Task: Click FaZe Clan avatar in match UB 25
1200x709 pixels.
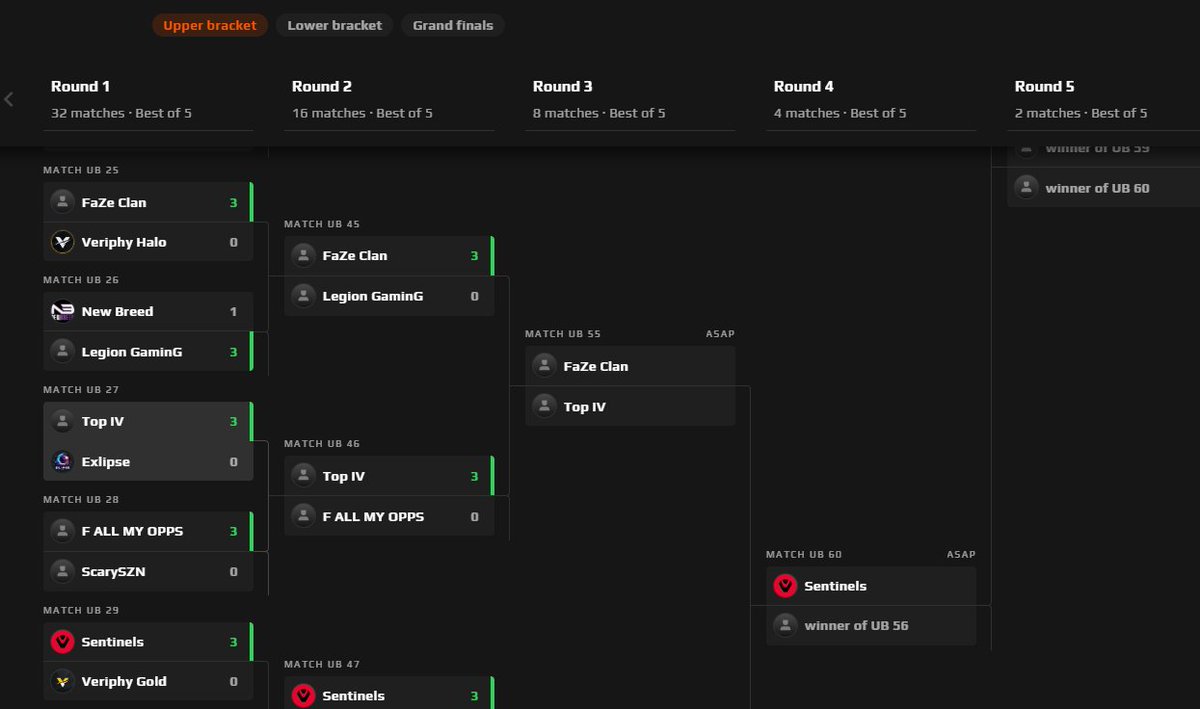Action: tap(63, 202)
